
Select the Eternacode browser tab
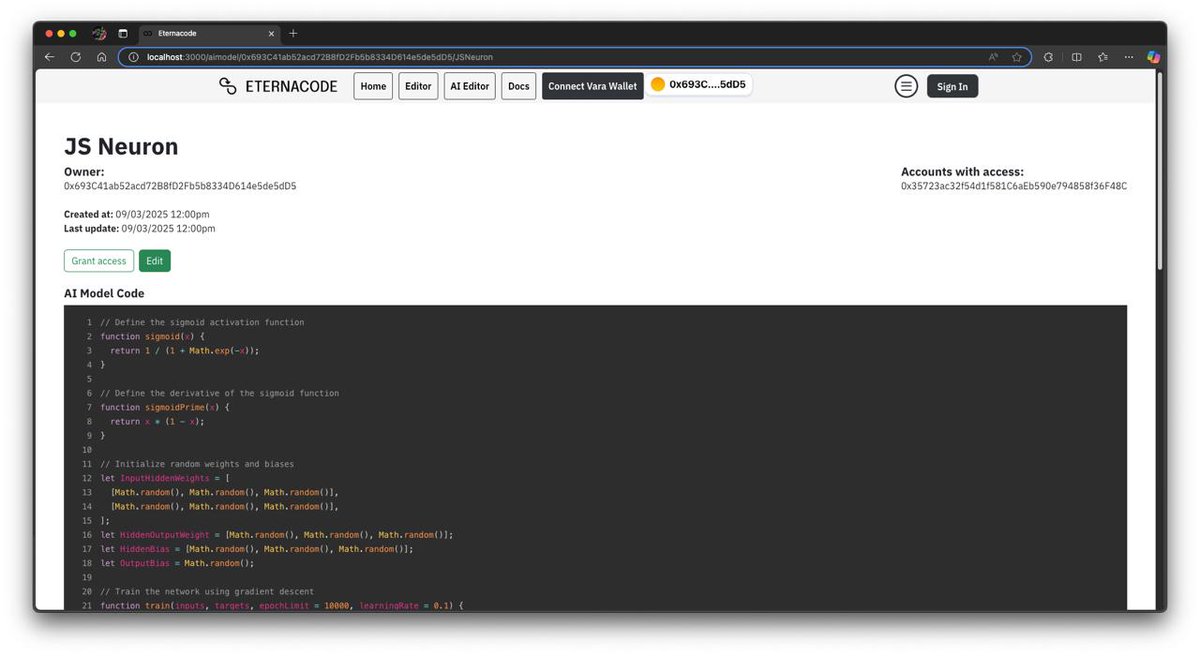(x=208, y=33)
